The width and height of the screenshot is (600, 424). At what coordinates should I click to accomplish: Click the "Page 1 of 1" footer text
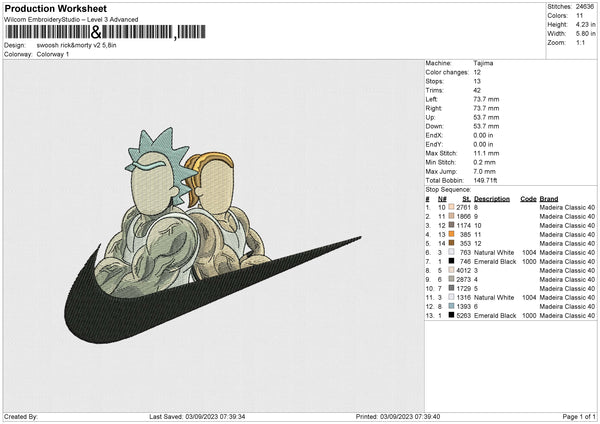[x=579, y=416]
